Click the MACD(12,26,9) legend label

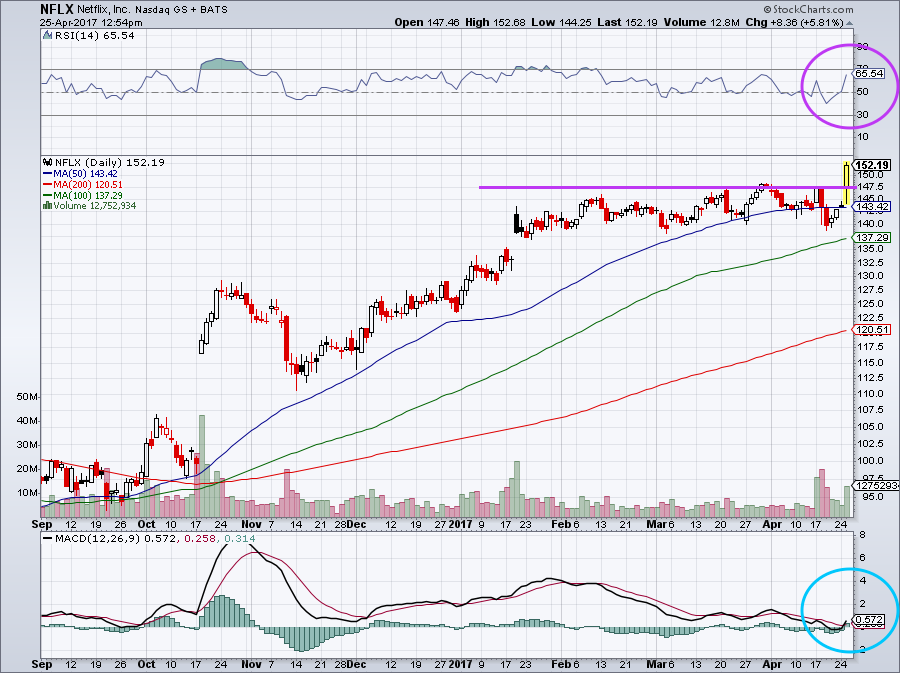[x=98, y=539]
